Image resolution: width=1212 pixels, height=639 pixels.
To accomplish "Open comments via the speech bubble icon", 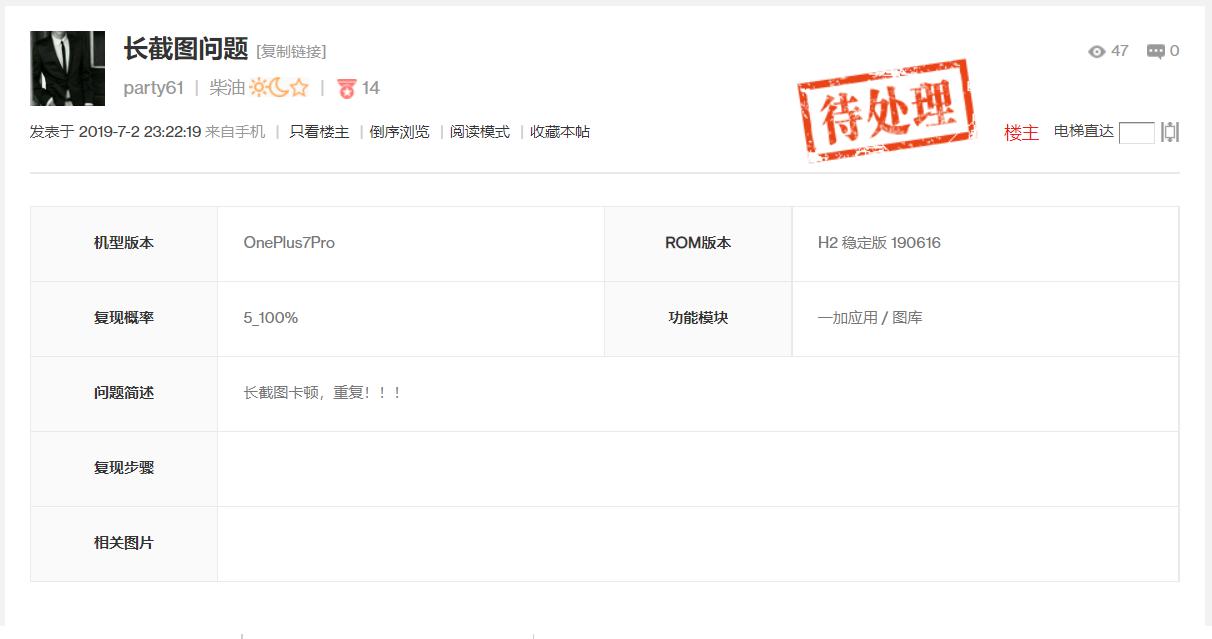I will 1156,51.
